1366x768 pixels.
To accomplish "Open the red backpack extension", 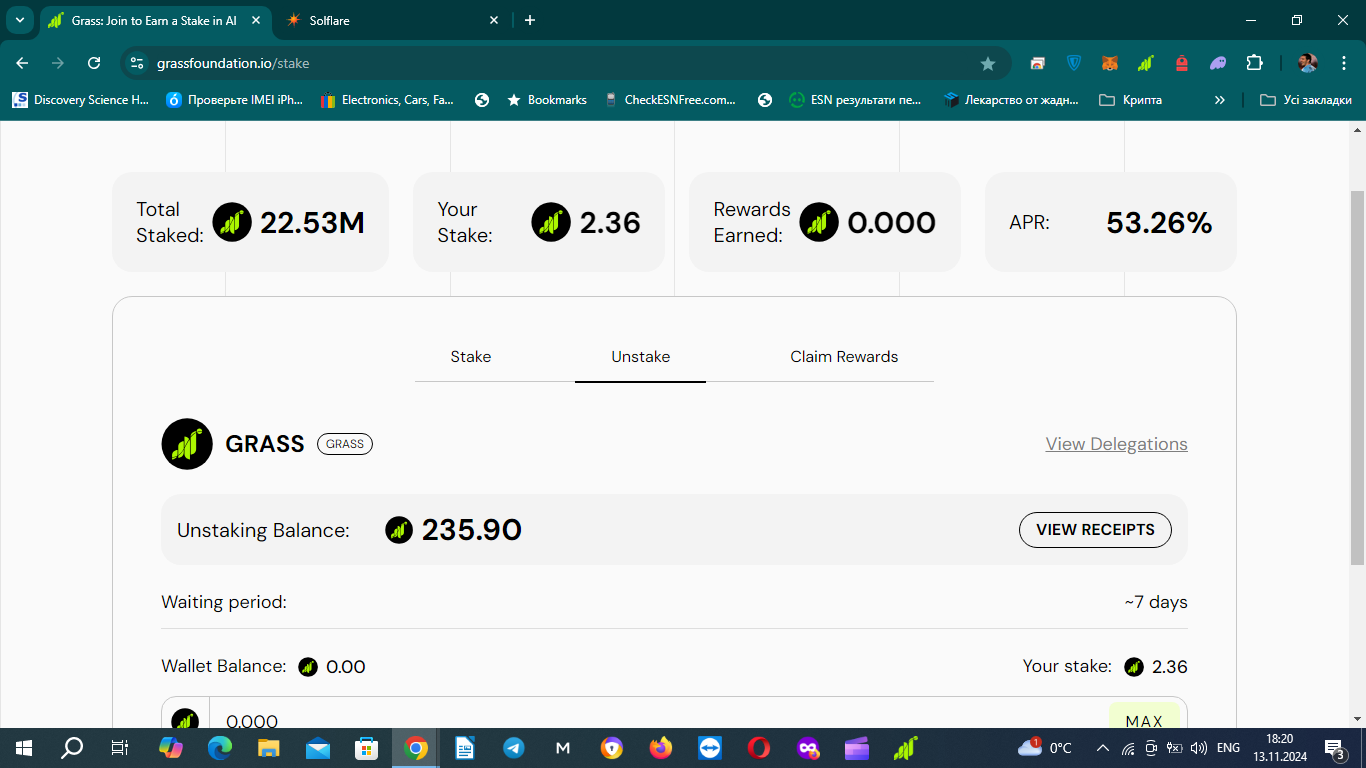I will (1182, 63).
